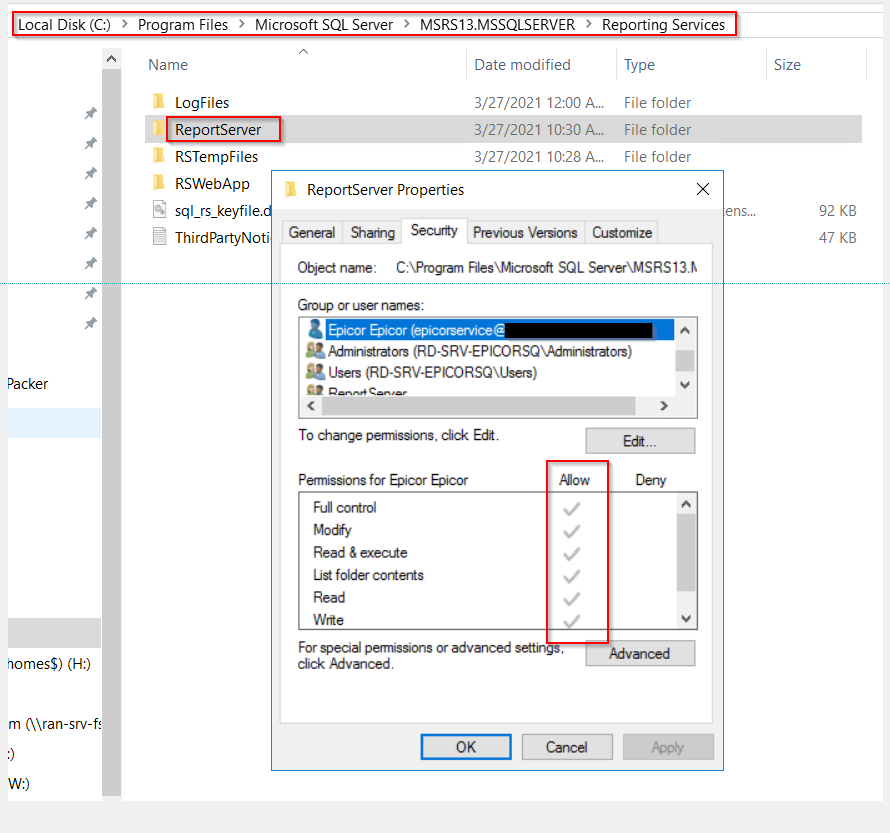
Task: Collapse the navigation pane with the chevron
Action: [x=111, y=57]
